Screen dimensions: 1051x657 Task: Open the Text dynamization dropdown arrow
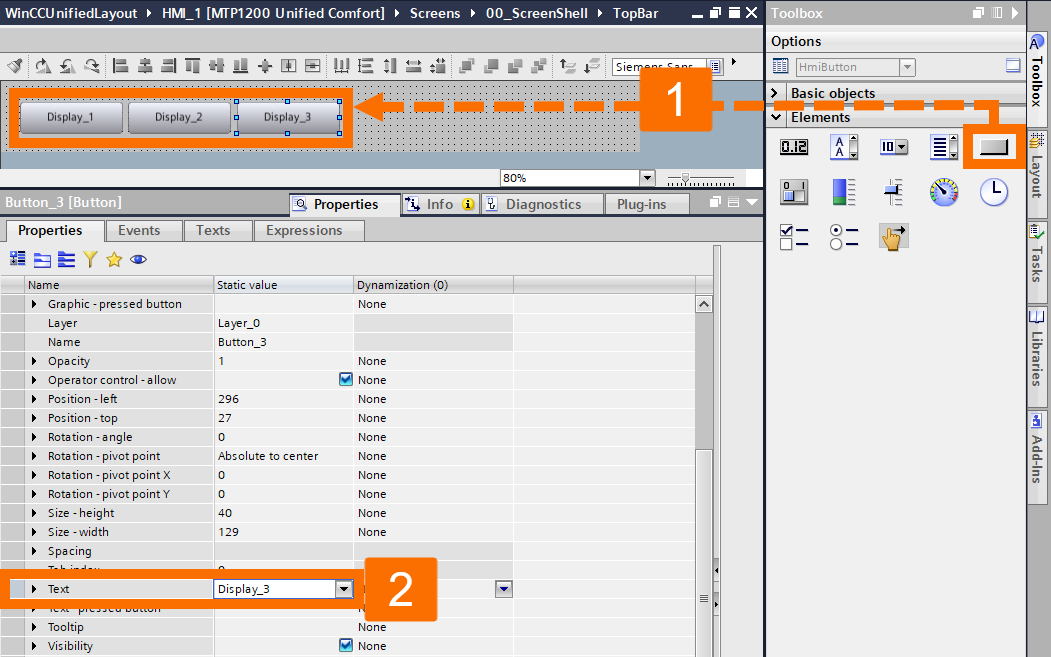(503, 589)
